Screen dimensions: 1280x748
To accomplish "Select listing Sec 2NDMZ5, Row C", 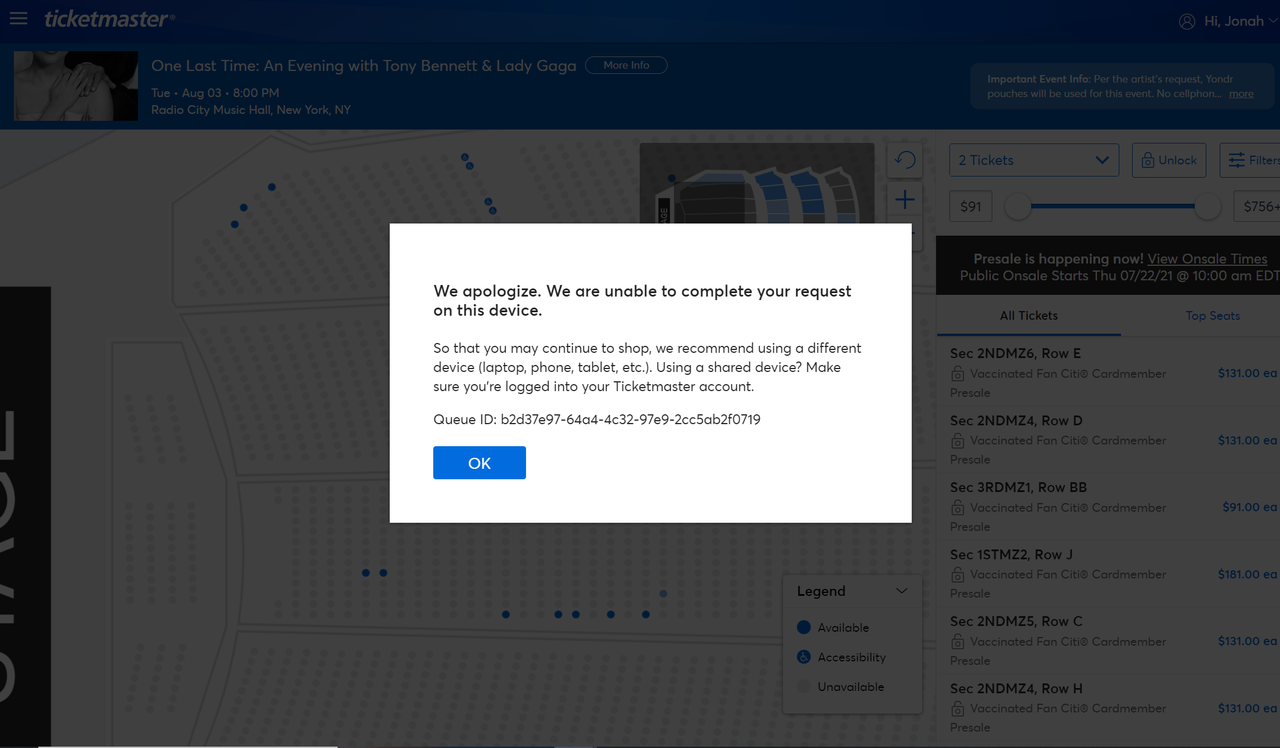I will click(1108, 640).
